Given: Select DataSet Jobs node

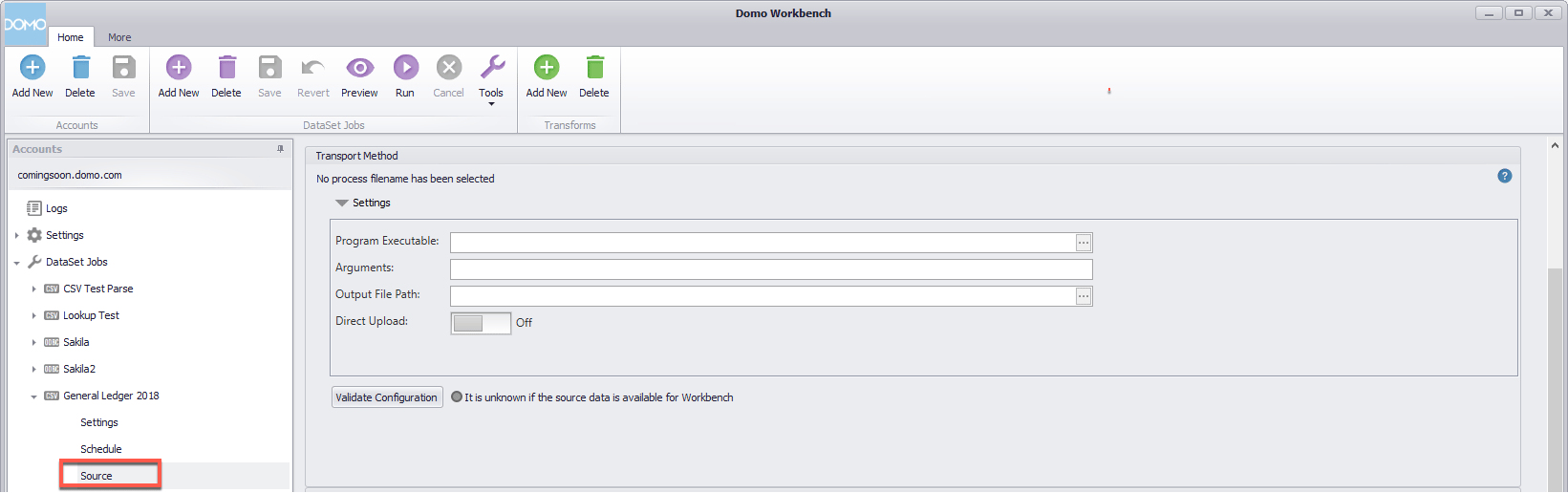Looking at the screenshot, I should [x=67, y=262].
